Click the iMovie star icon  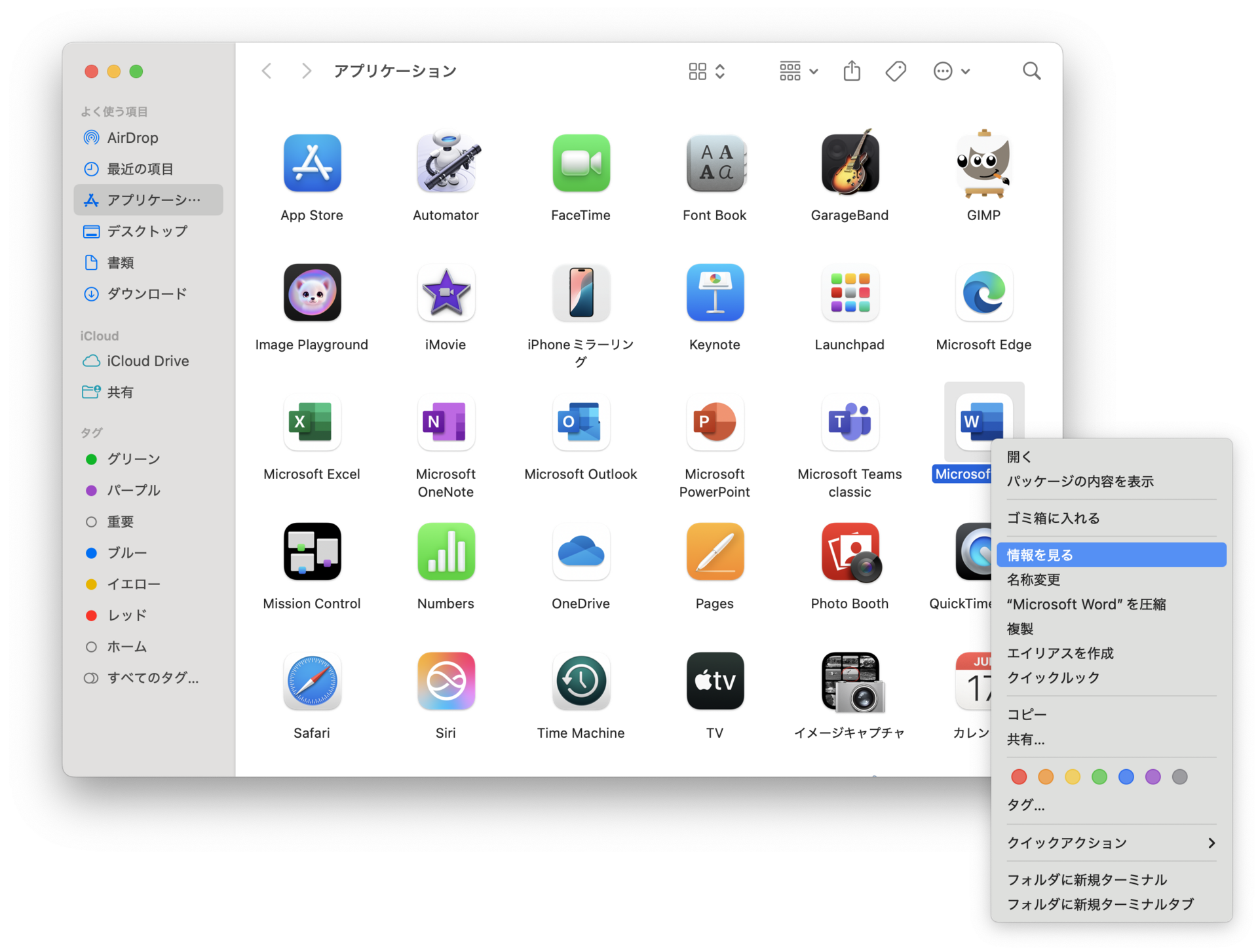pos(446,293)
